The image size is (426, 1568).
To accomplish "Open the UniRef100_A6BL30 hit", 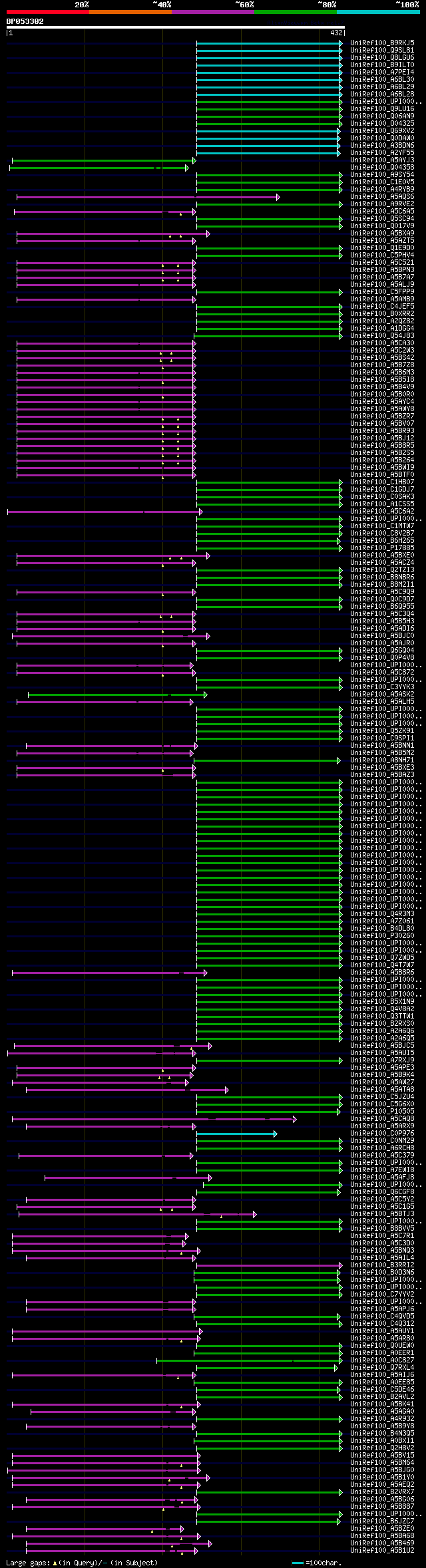I will click(x=382, y=80).
